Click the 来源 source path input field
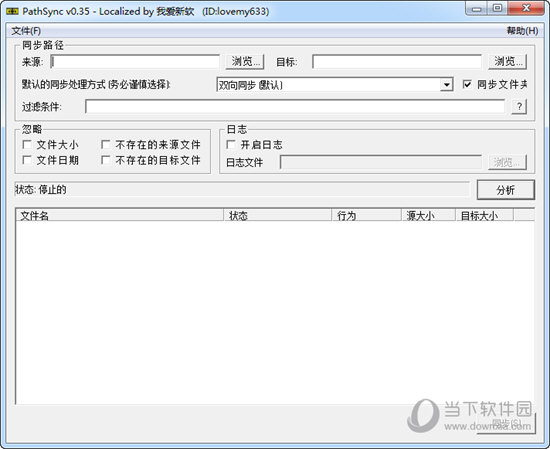550x449 pixels. click(135, 62)
